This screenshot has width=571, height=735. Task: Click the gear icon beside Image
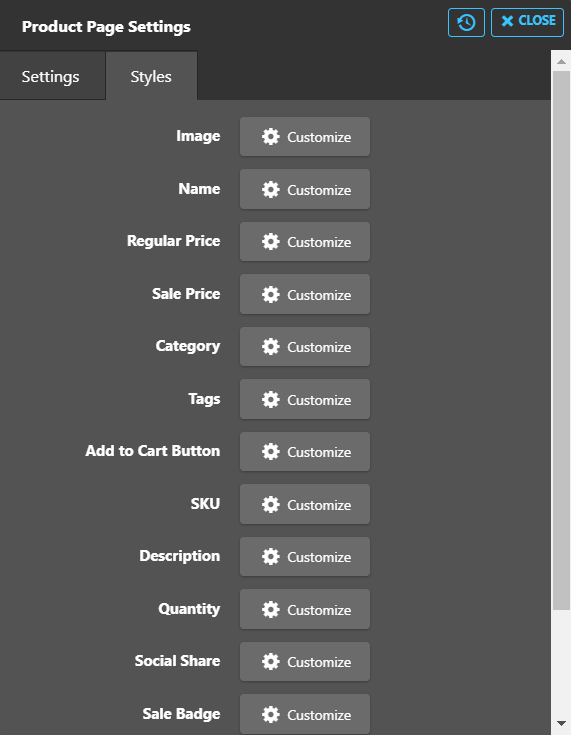pos(270,137)
